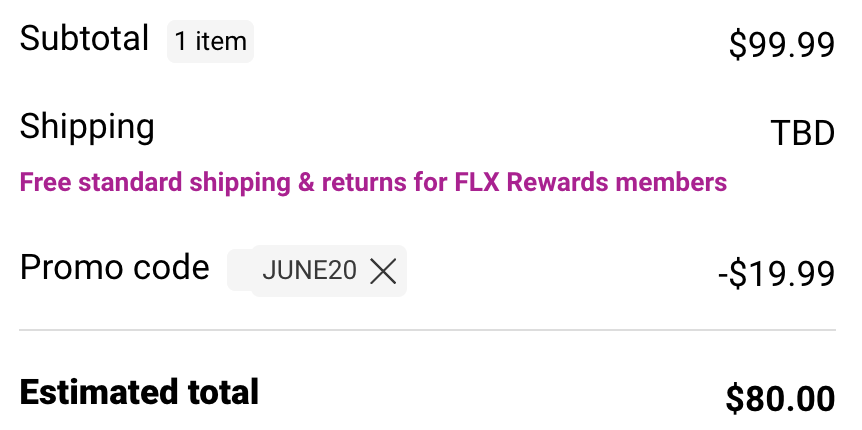This screenshot has height=430, width=862.
Task: Click the bold "Estimated total" label
Action: [139, 391]
